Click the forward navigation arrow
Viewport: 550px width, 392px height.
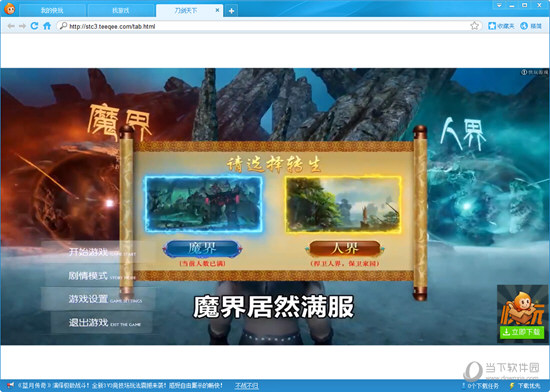pyautogui.click(x=22, y=26)
